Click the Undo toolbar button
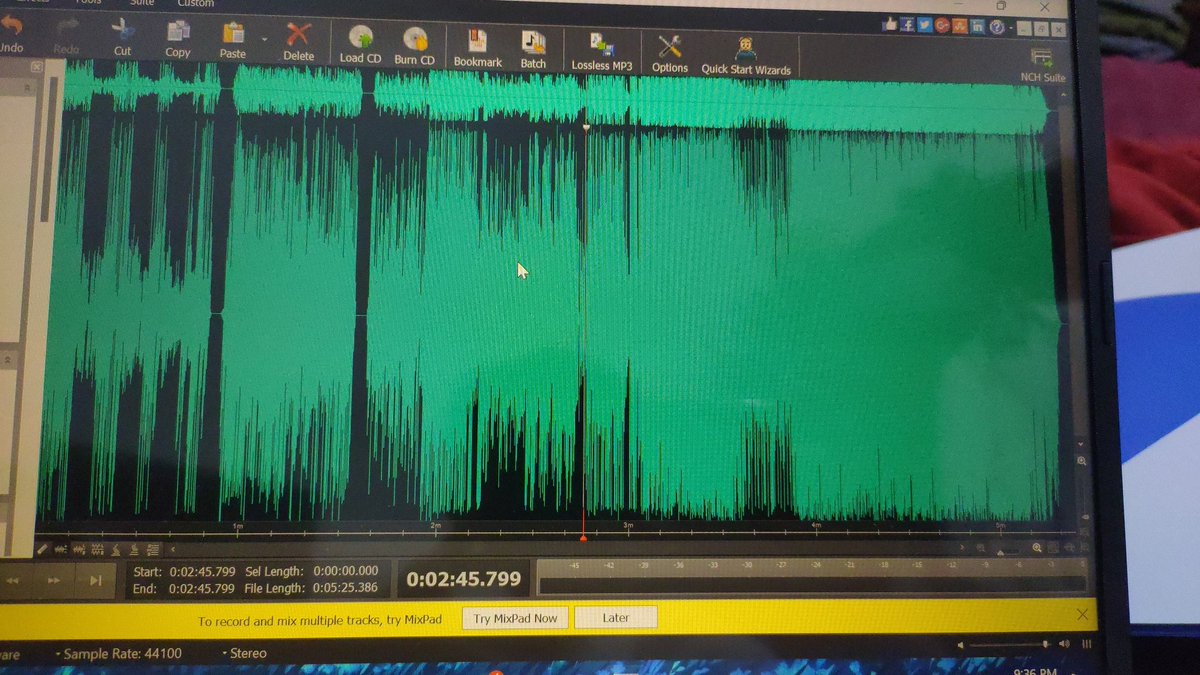1200x675 pixels. pyautogui.click(x=10, y=36)
